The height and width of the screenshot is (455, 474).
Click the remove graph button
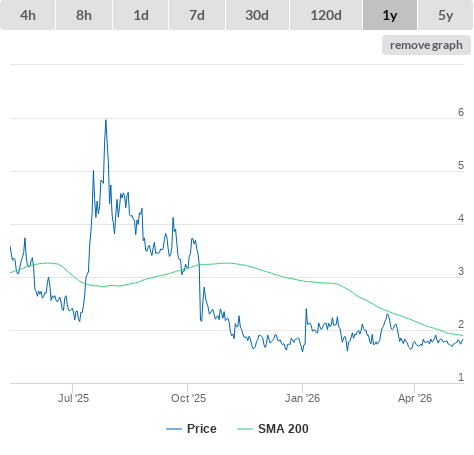click(x=426, y=45)
